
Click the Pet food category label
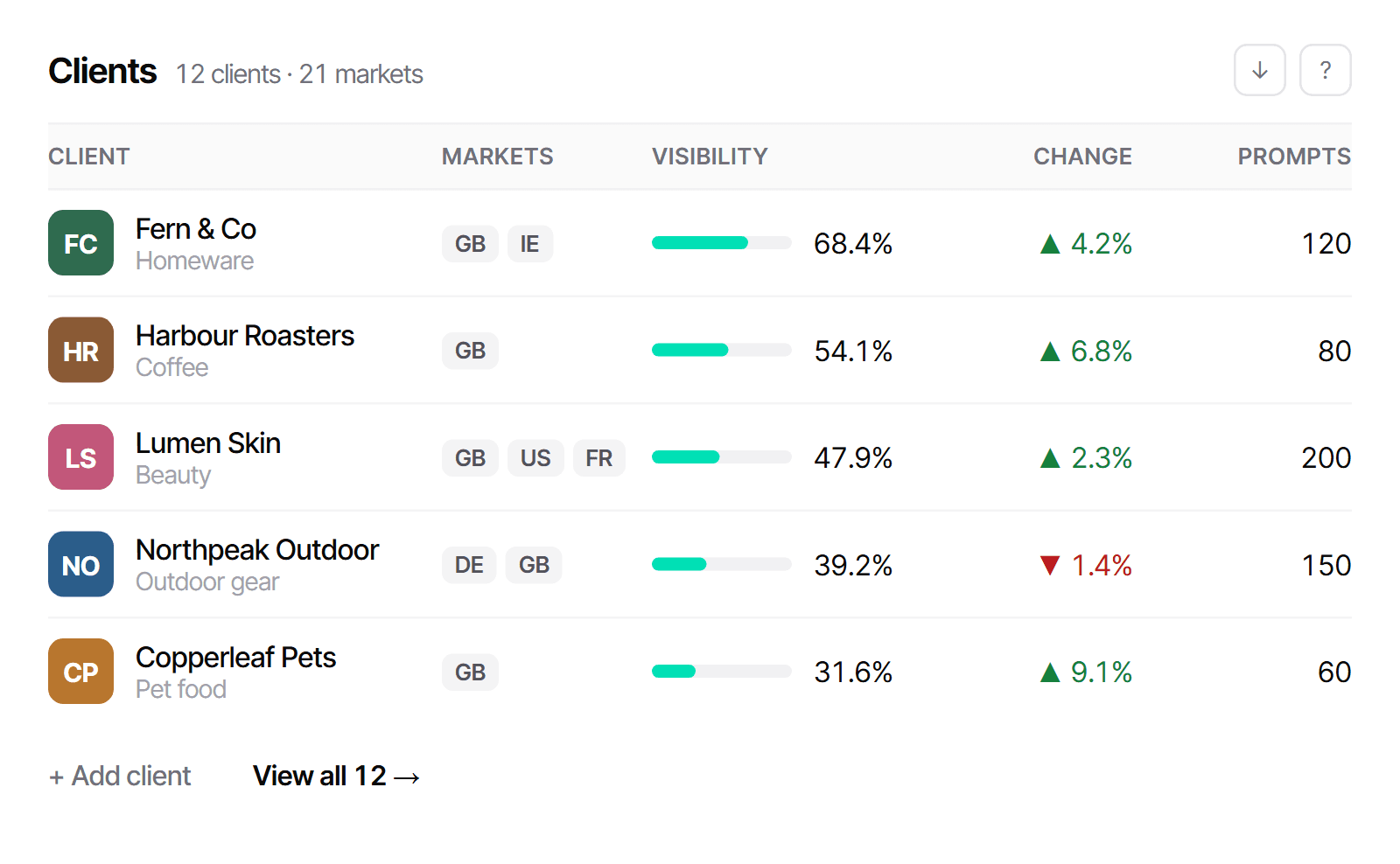point(180,689)
